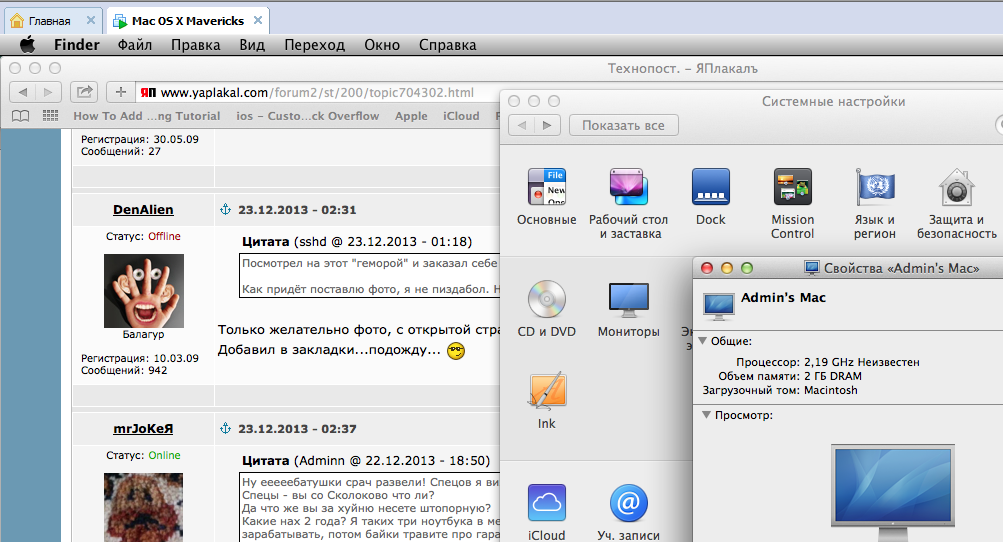Screen dimensions: 1003x542
Task: Open the Finder menu
Action: point(77,45)
